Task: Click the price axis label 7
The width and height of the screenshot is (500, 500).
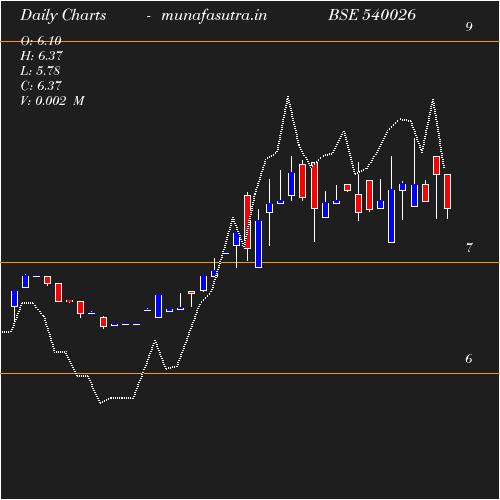Action: (x=469, y=248)
